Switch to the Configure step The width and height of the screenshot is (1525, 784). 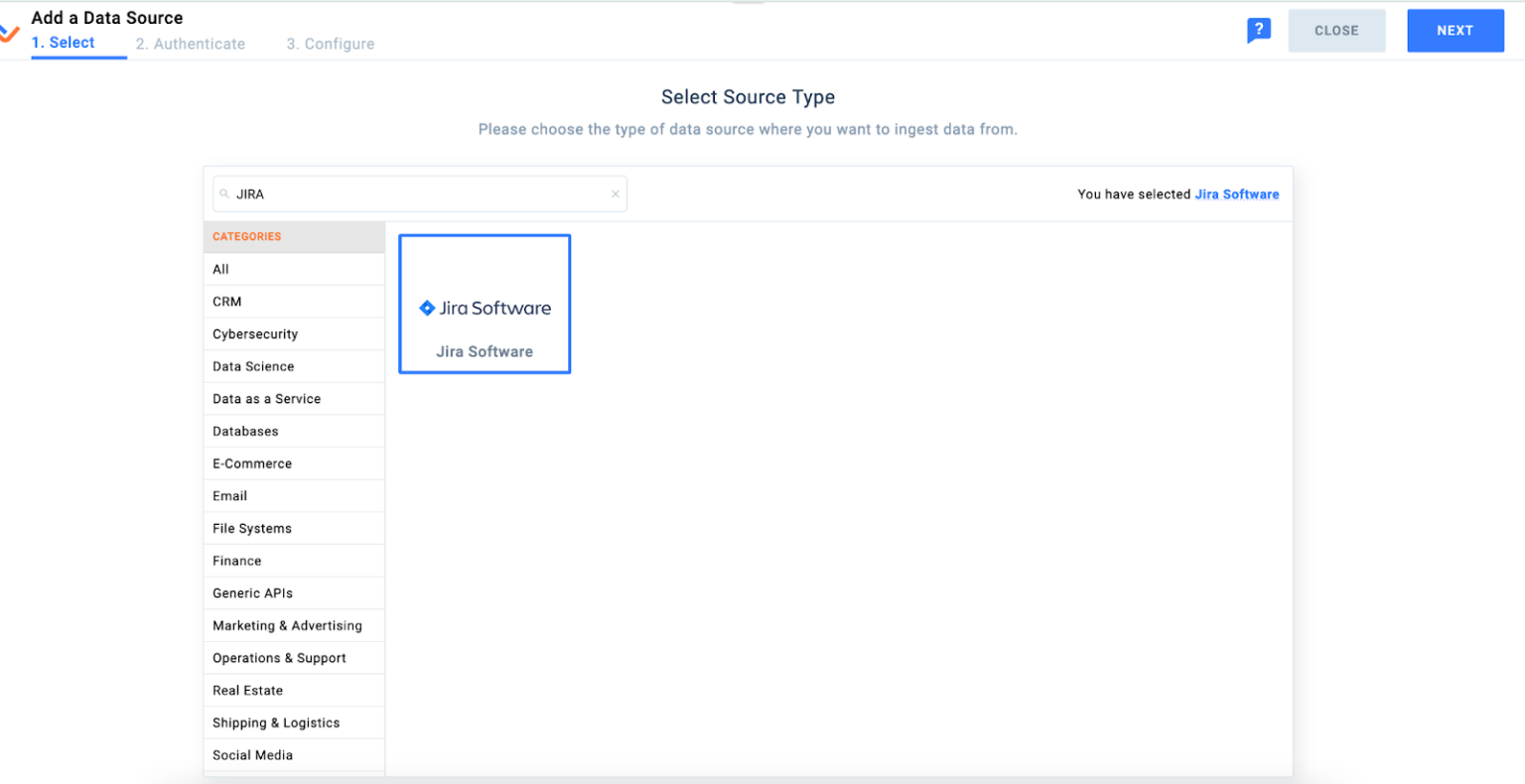[x=330, y=44]
